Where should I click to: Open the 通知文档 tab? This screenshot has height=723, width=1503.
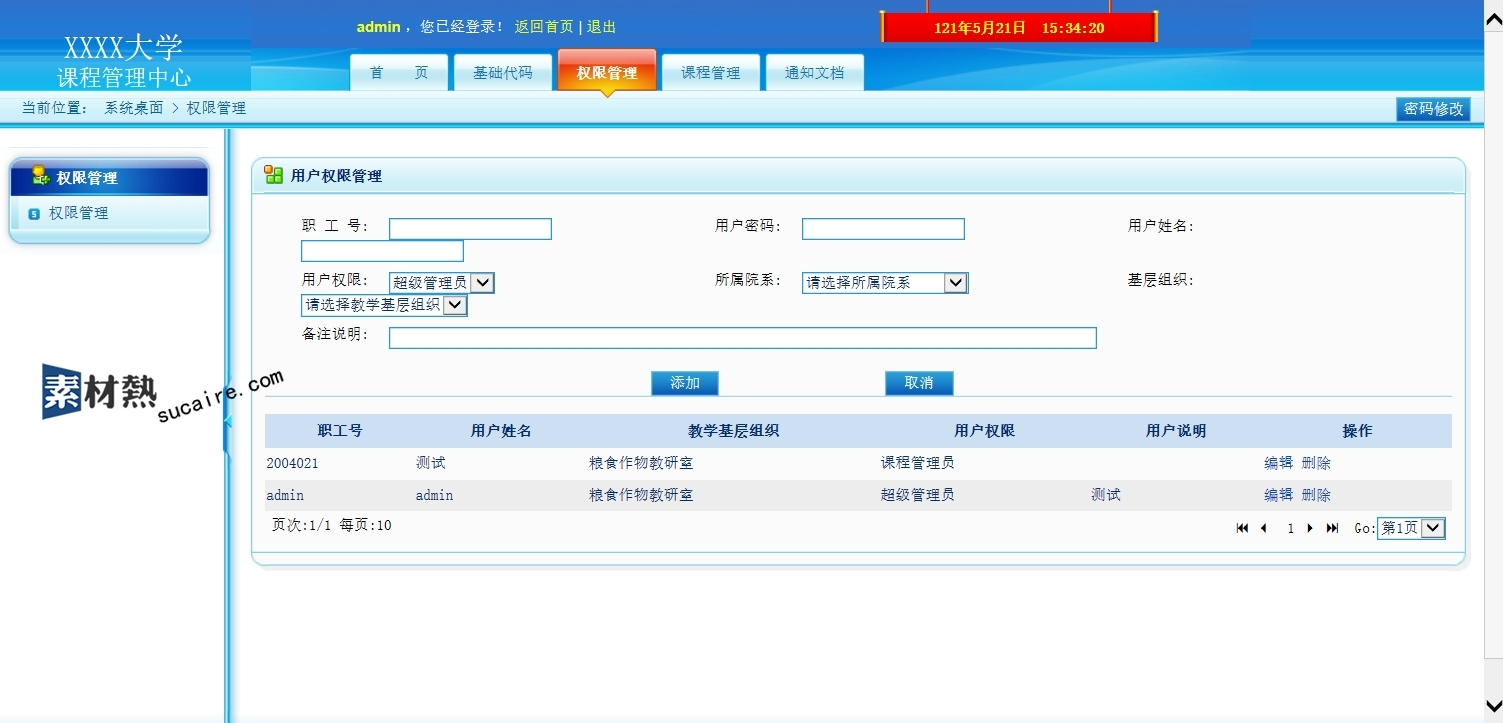(x=814, y=72)
